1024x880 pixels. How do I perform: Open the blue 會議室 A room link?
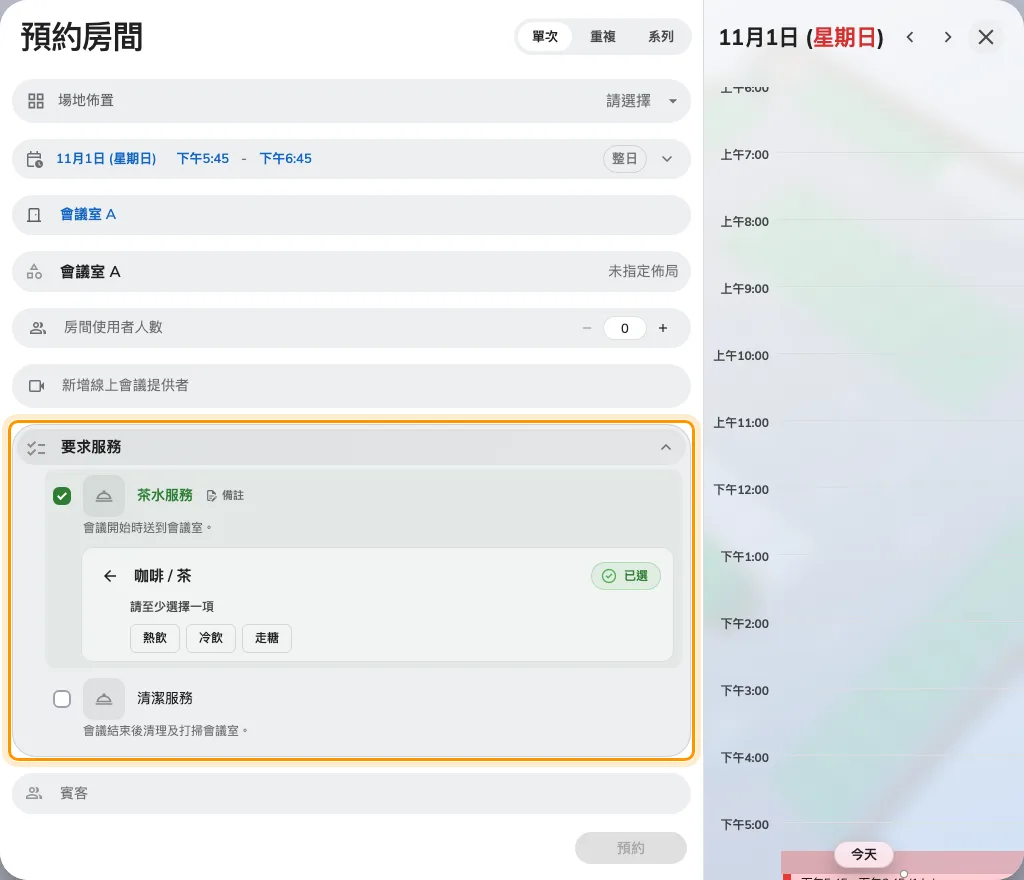88,214
